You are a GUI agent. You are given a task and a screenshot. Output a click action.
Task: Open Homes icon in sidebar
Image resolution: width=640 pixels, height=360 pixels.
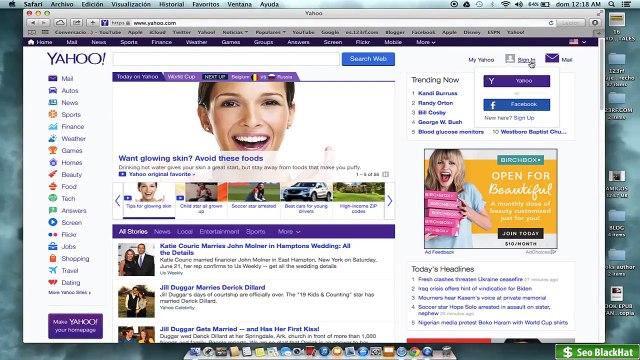[x=53, y=162]
